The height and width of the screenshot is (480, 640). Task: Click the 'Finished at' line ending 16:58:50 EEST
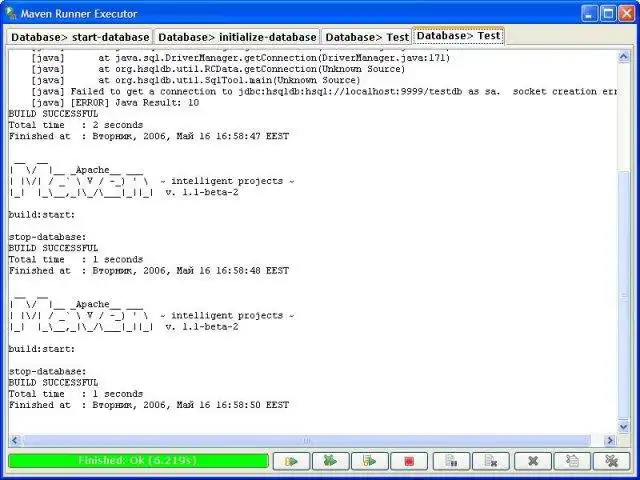[149, 405]
